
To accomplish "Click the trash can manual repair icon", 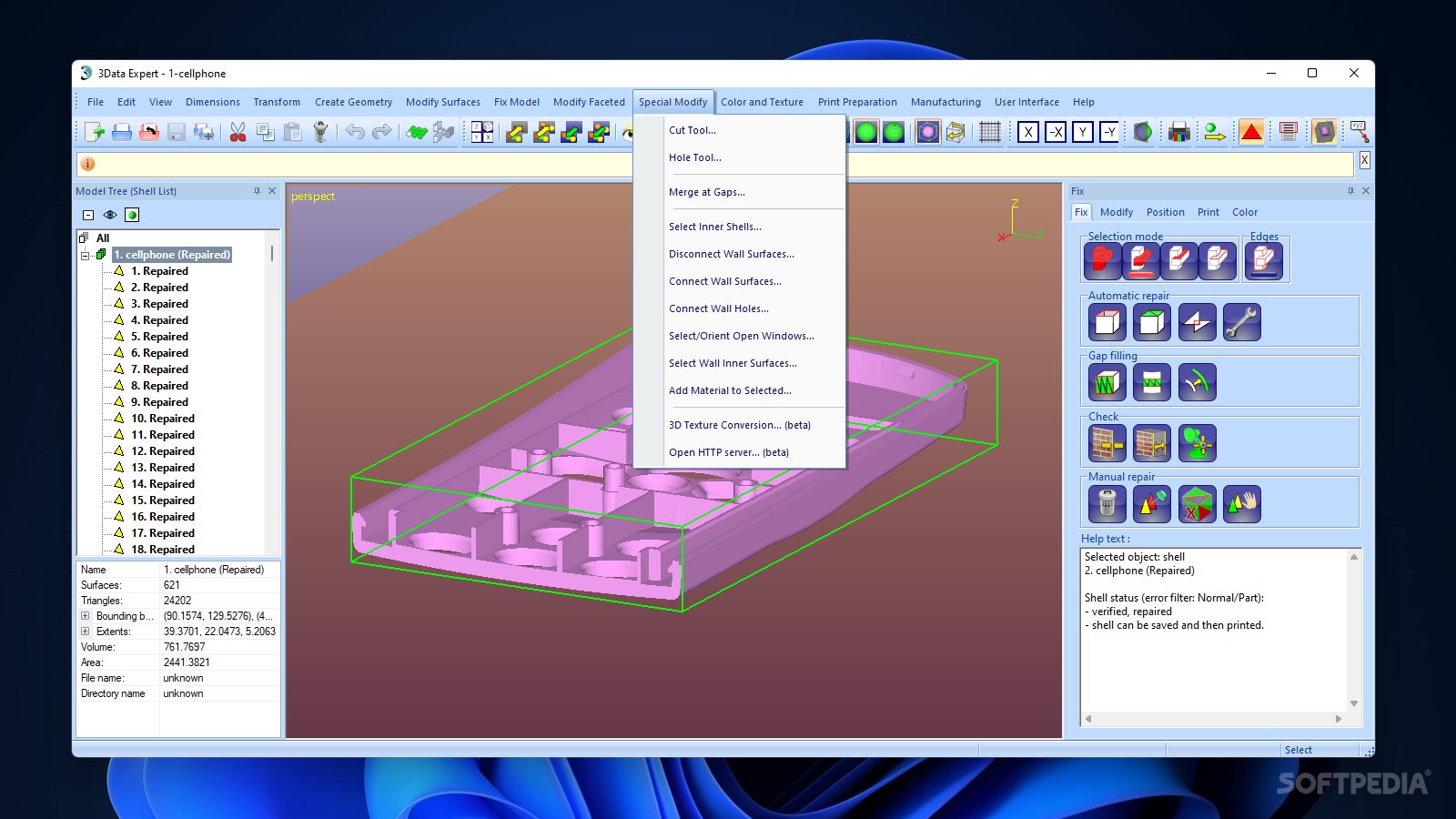I will coord(1107,503).
